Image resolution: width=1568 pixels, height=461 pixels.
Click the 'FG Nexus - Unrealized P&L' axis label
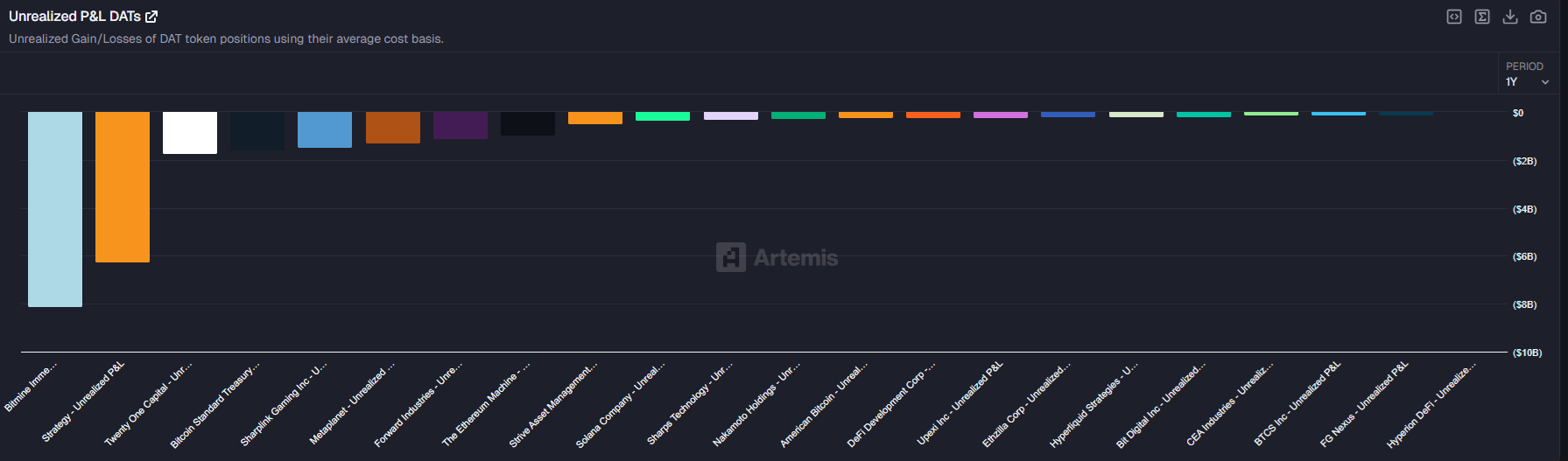click(x=1364, y=404)
